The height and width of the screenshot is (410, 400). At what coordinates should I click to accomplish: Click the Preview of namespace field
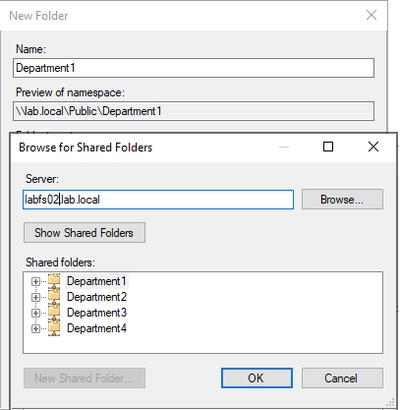click(x=194, y=111)
